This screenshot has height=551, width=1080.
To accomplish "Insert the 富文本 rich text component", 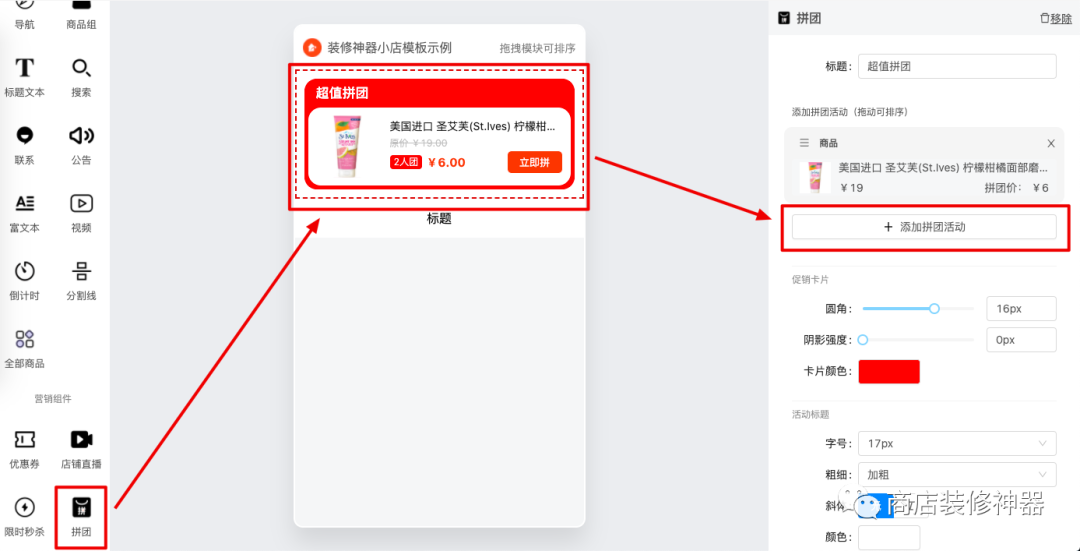I will pos(25,212).
